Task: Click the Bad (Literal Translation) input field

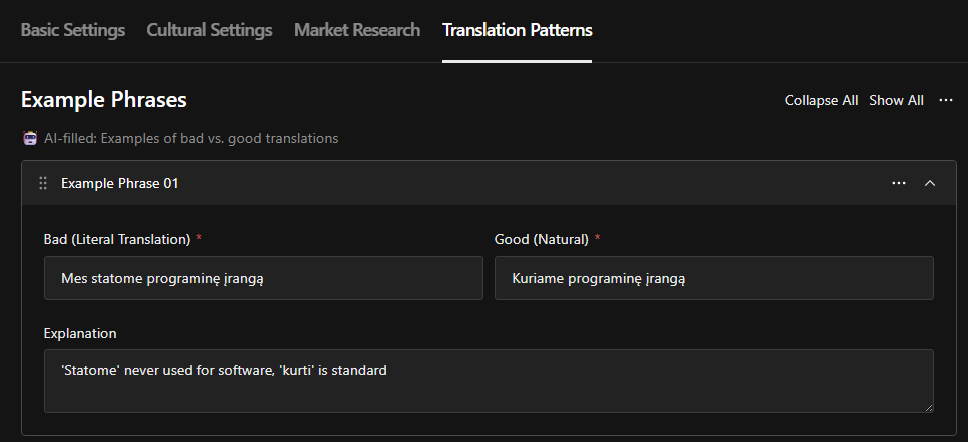Action: tap(263, 278)
